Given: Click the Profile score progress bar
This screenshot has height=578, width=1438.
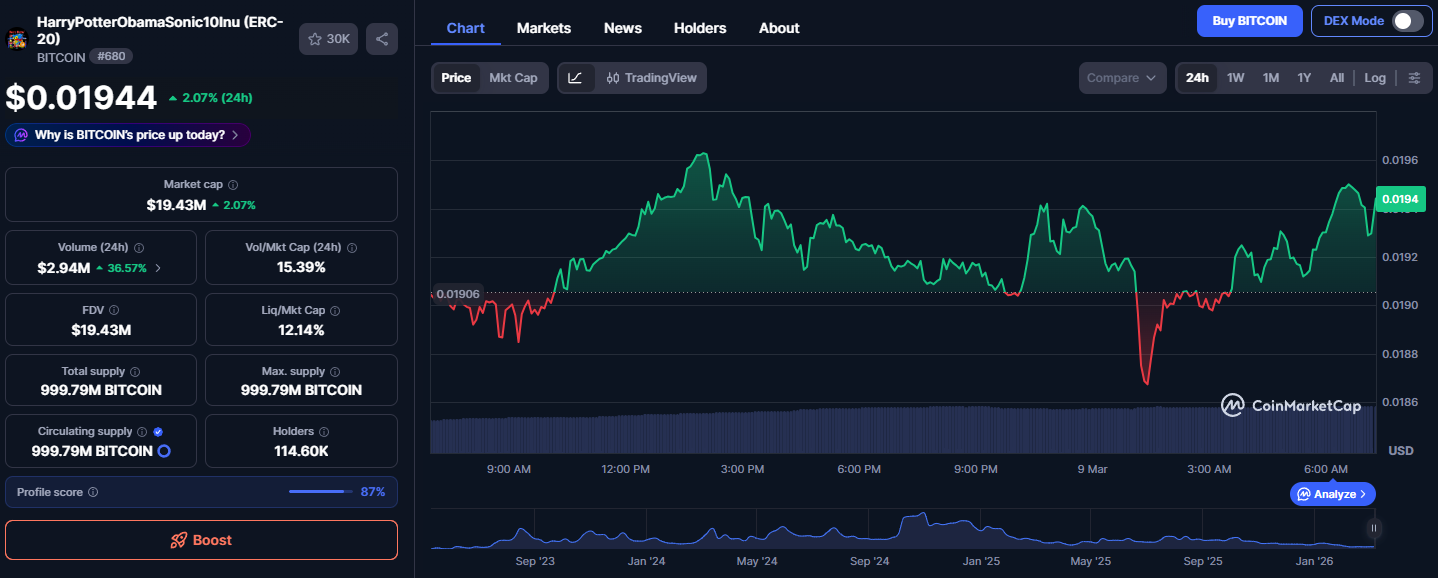Looking at the screenshot, I should [321, 492].
